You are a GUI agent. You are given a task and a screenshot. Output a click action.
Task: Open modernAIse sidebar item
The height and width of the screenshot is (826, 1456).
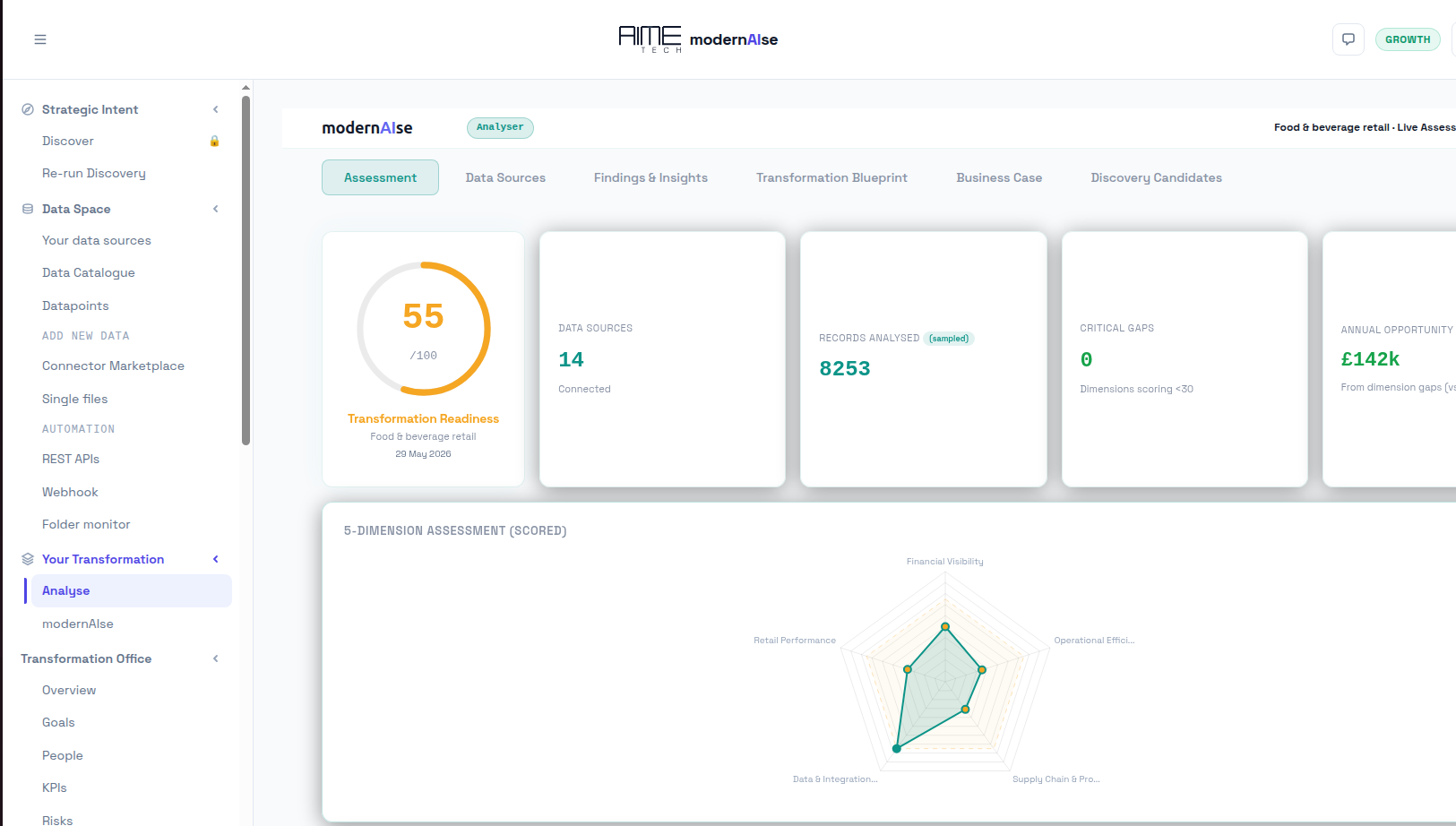click(78, 624)
